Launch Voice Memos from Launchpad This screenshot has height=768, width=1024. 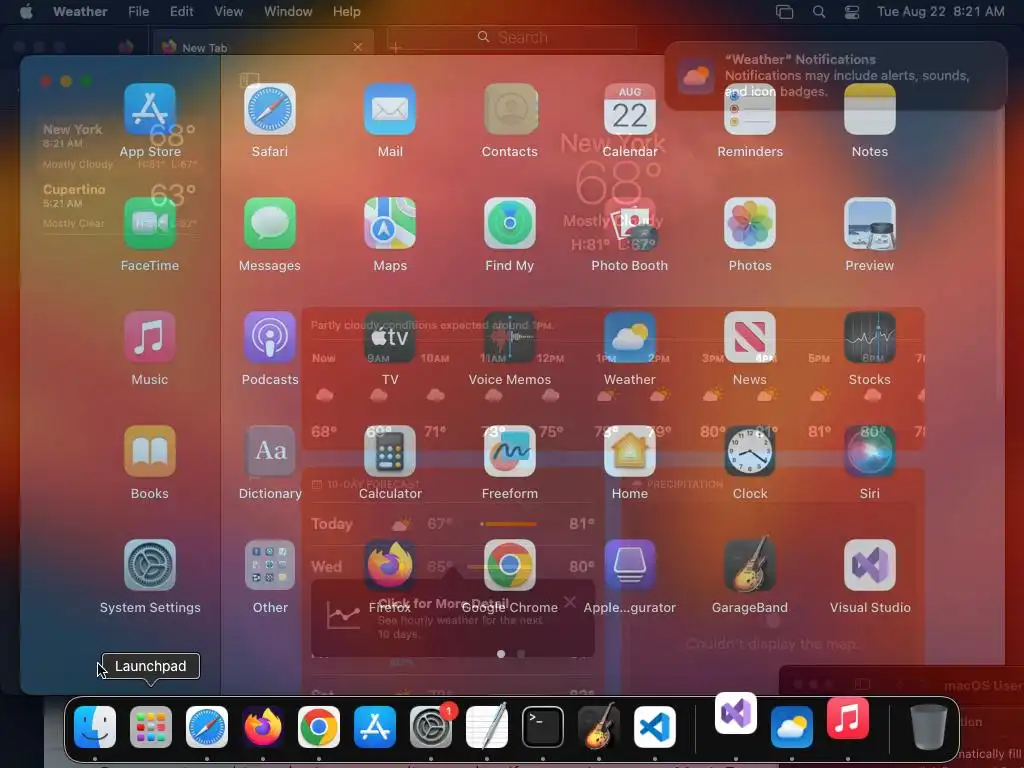[510, 337]
